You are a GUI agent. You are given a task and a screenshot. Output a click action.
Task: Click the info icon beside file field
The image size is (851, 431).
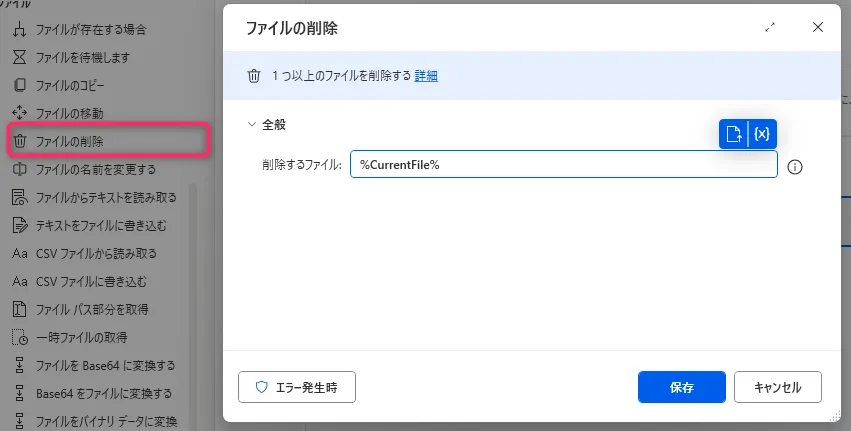click(x=795, y=167)
